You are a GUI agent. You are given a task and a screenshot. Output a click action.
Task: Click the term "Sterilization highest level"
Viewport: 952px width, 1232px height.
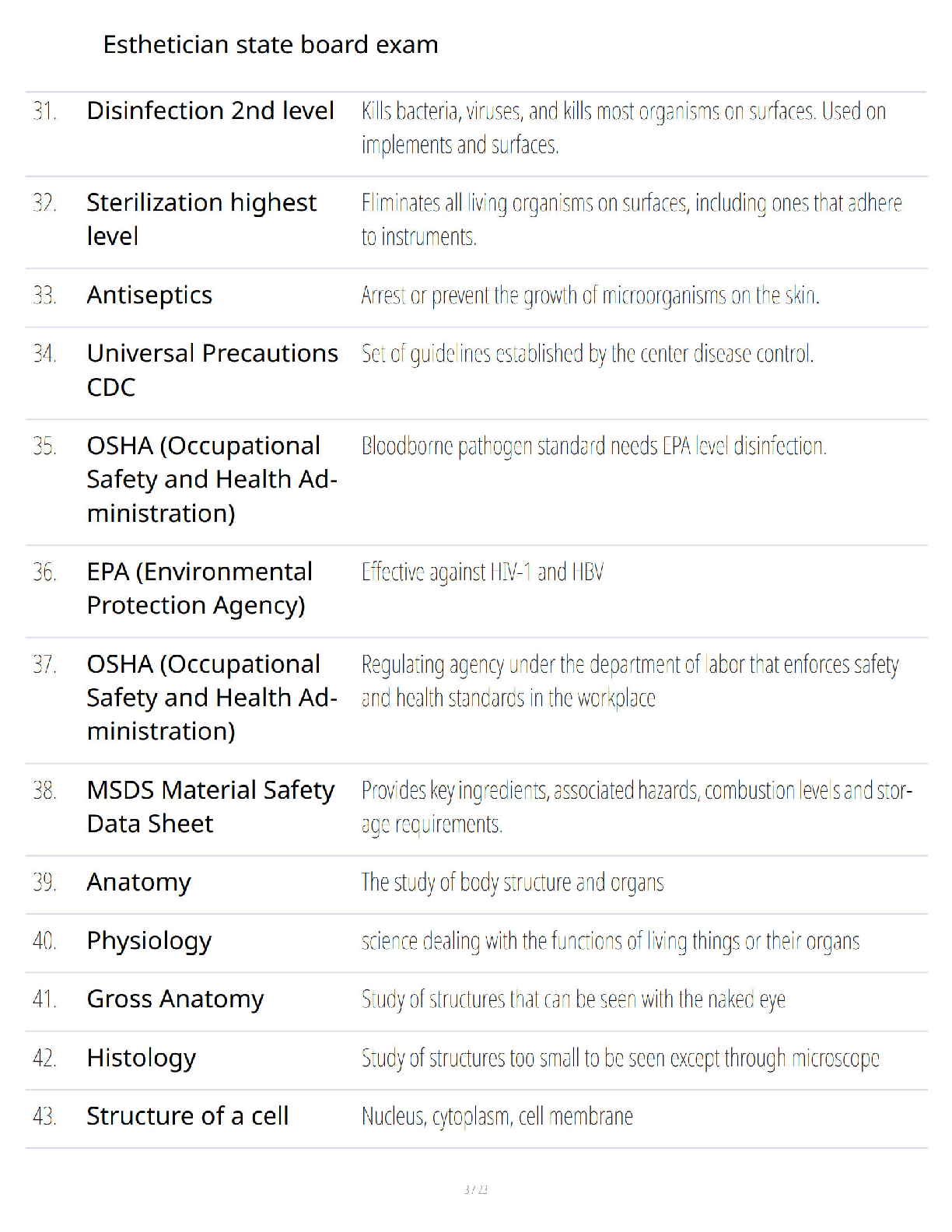[201, 219]
